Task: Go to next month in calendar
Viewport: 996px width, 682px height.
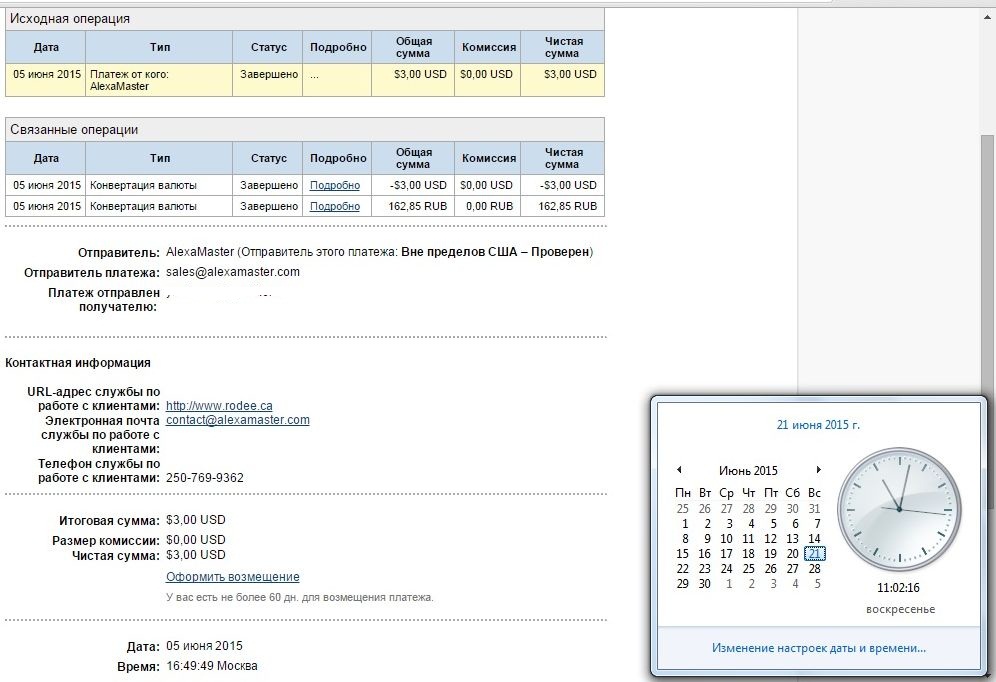Action: click(818, 470)
